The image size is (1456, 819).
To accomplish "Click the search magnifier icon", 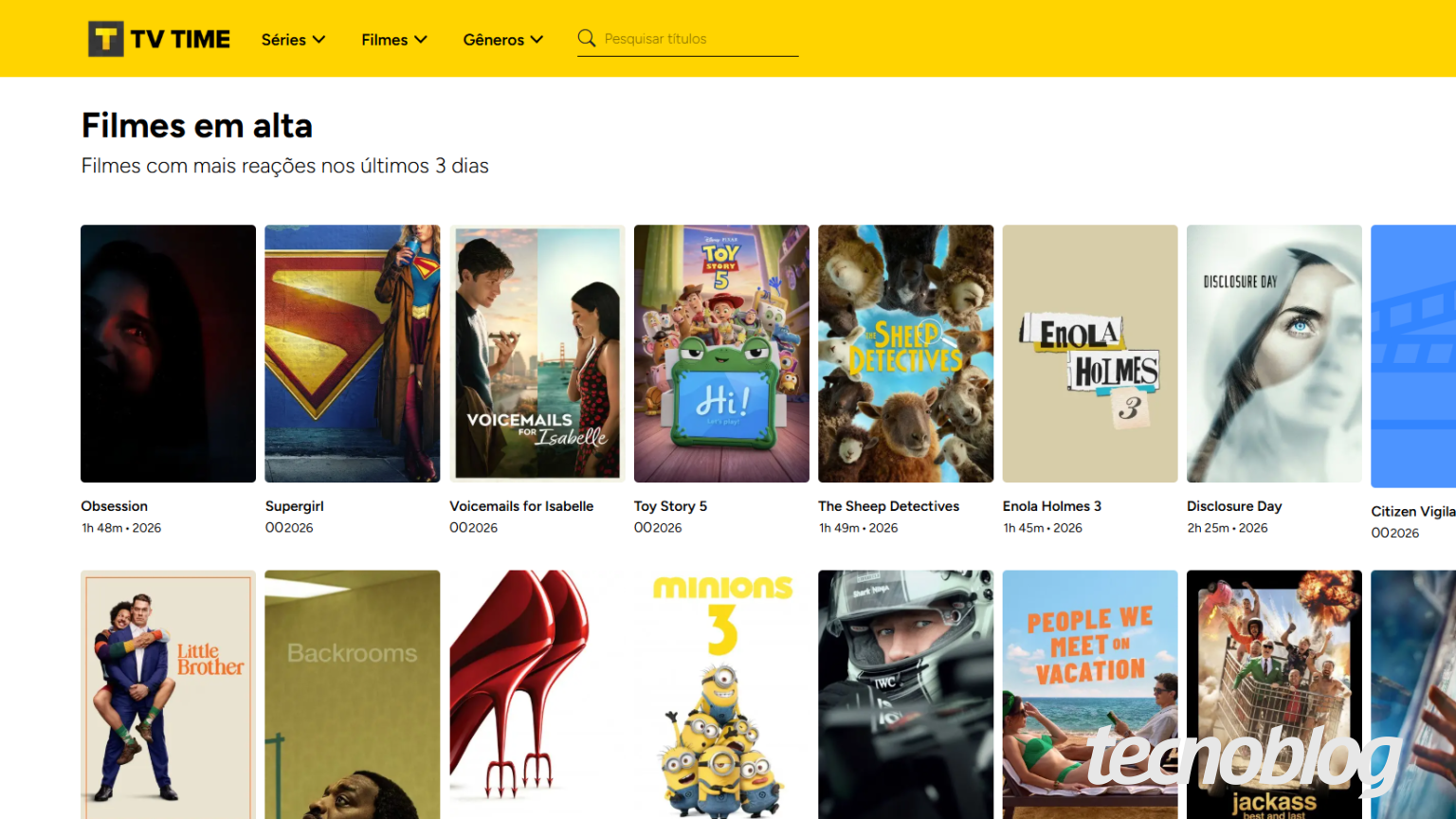I will point(587,38).
